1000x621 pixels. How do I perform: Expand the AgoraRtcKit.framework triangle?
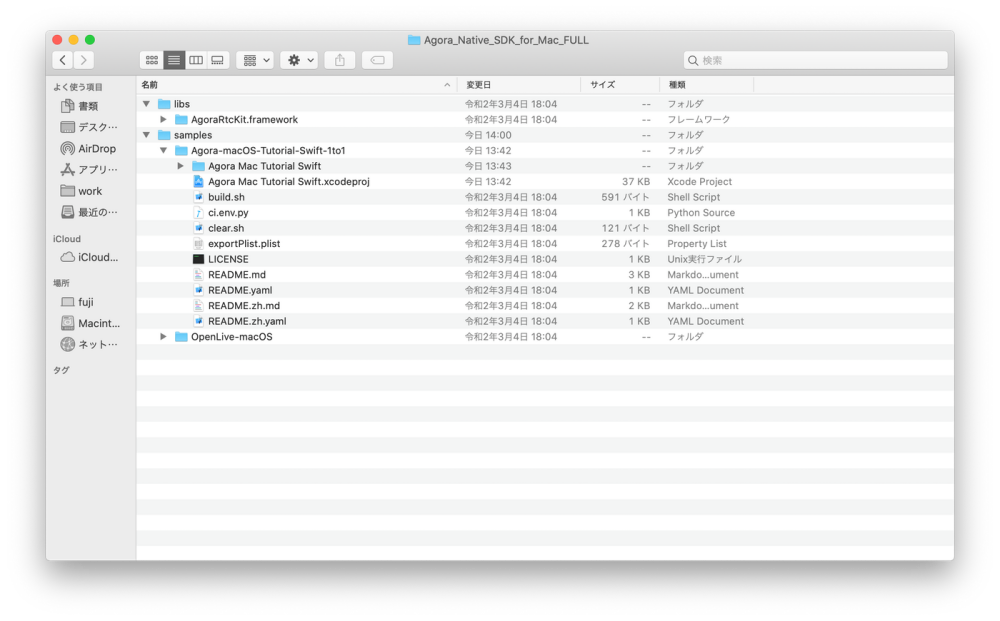[x=163, y=119]
